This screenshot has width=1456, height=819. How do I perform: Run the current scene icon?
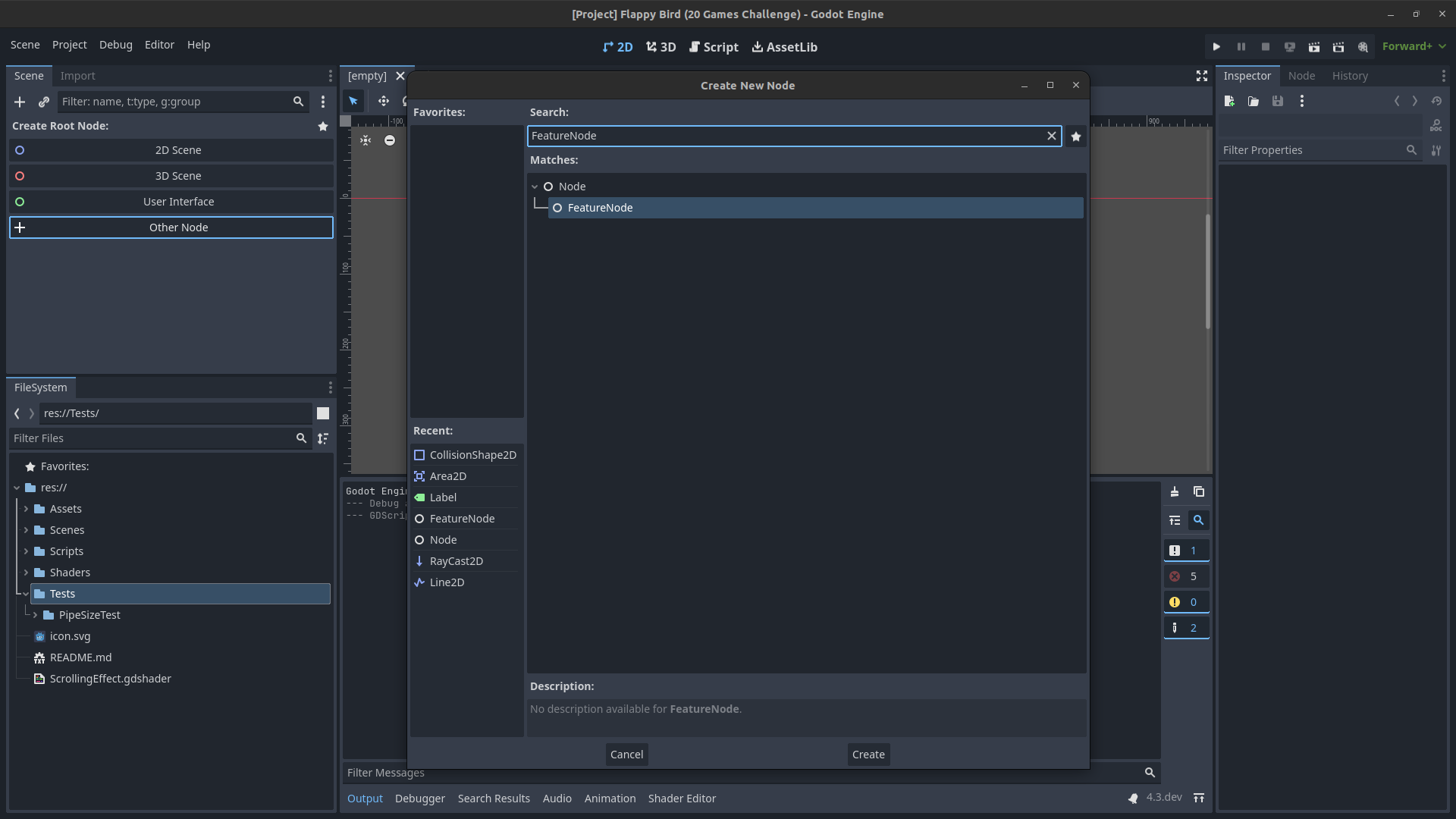[x=1314, y=47]
